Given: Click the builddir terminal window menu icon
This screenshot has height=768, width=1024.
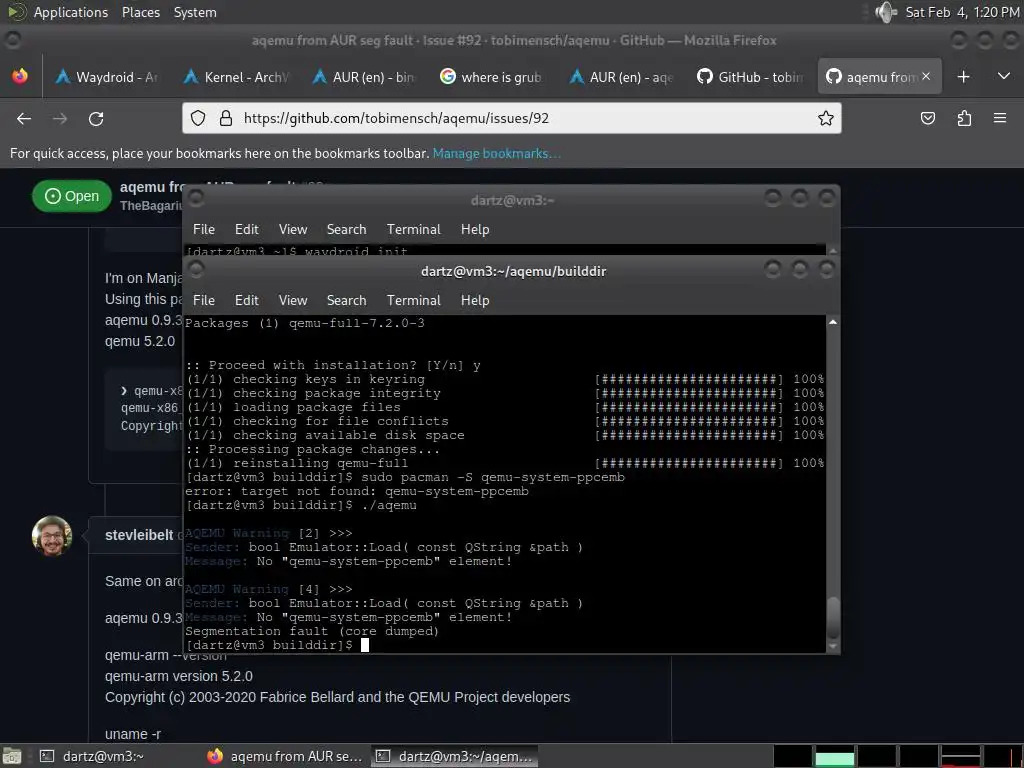Looking at the screenshot, I should pyautogui.click(x=196, y=270).
